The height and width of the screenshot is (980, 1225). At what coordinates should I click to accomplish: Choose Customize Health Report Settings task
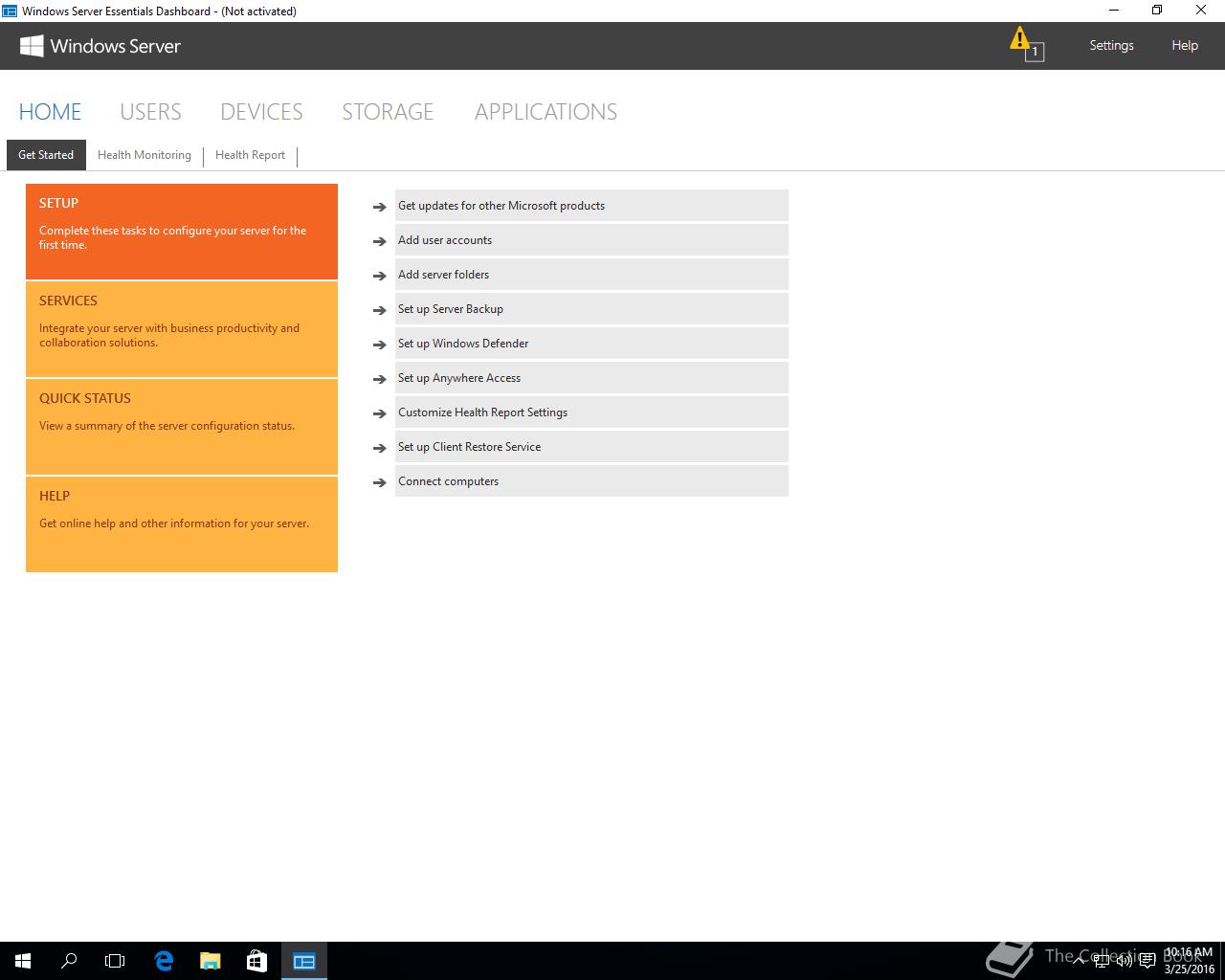pos(591,412)
